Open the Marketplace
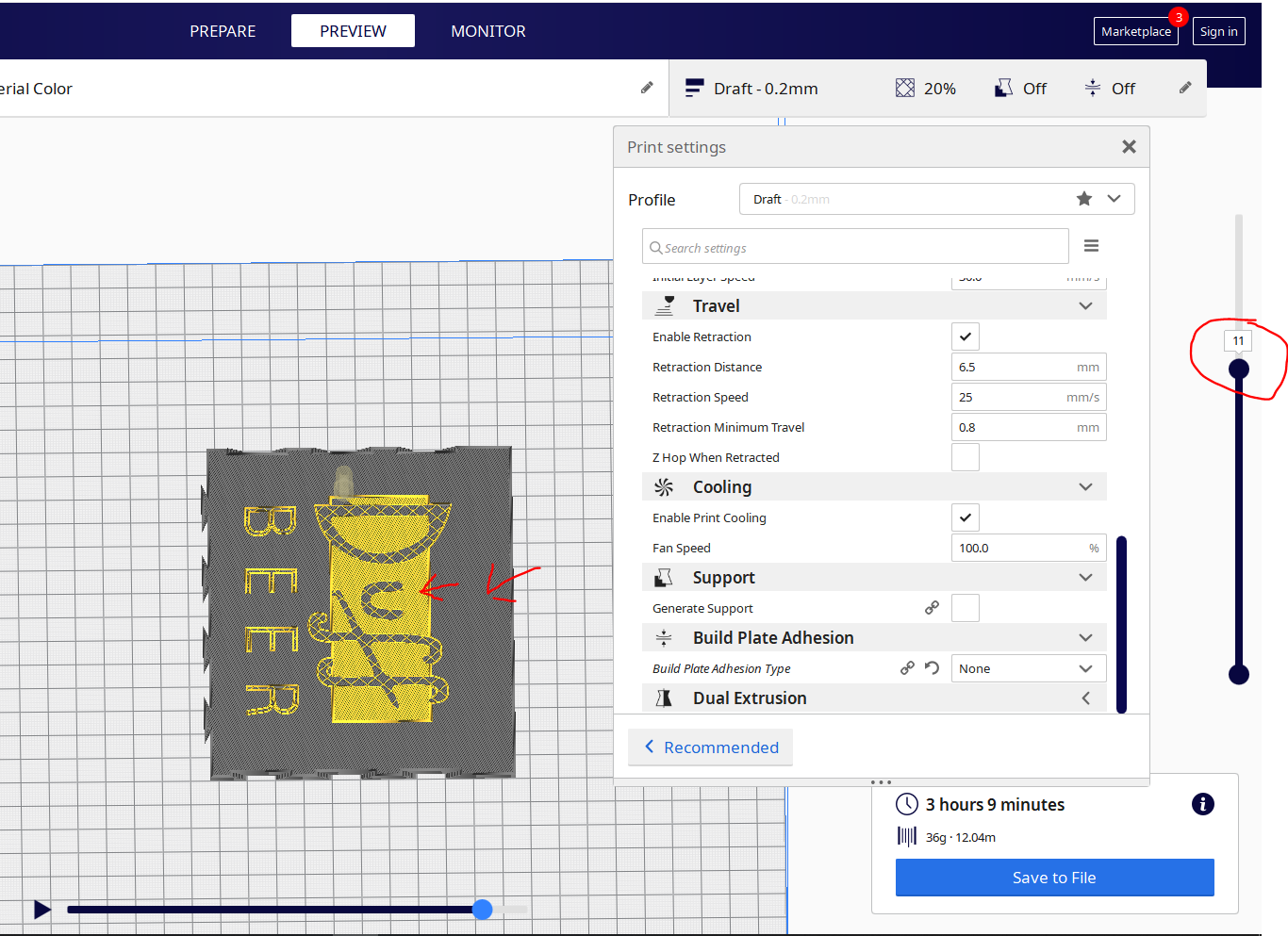Screen dimensions: 1288x936 point(1136,31)
